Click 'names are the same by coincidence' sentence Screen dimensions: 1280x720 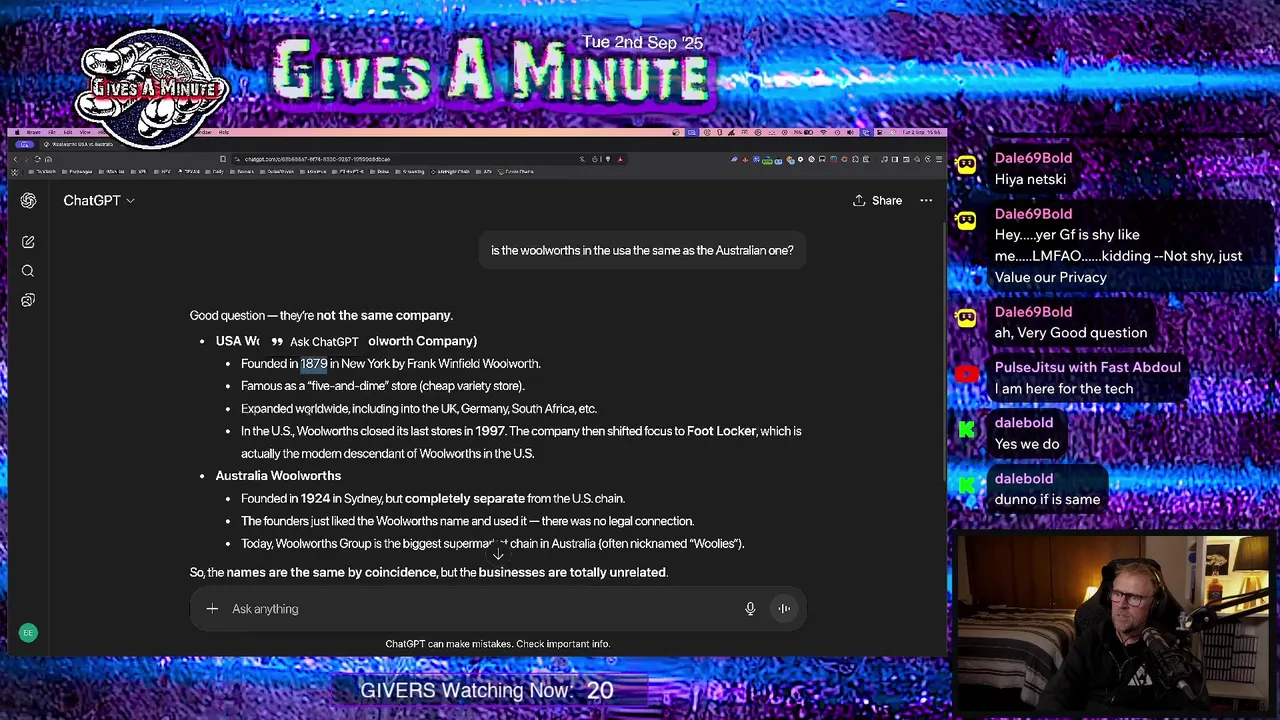pyautogui.click(x=428, y=572)
